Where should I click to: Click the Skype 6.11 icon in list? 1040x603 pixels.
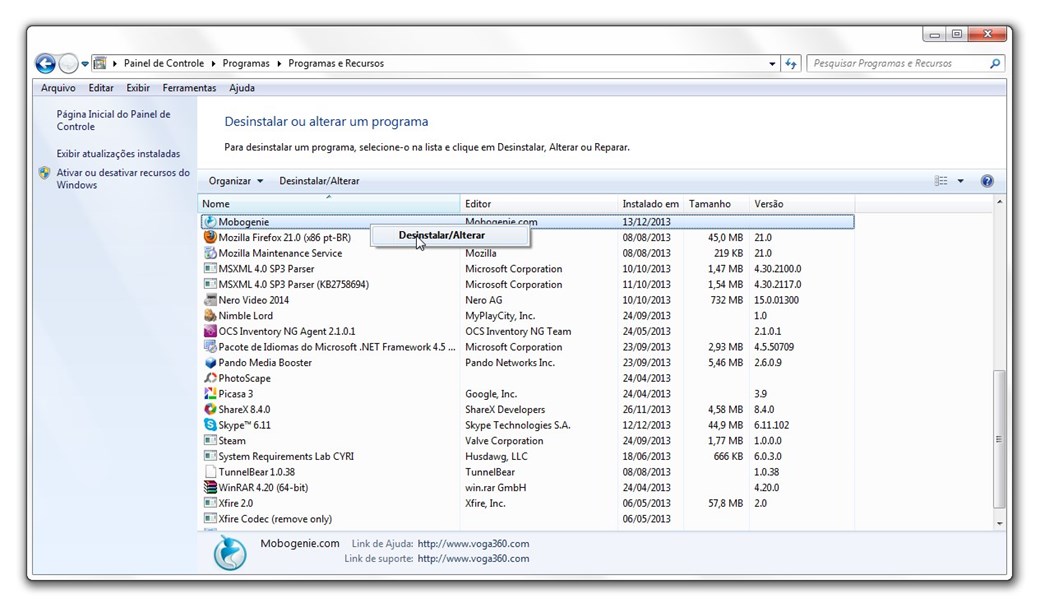[210, 425]
